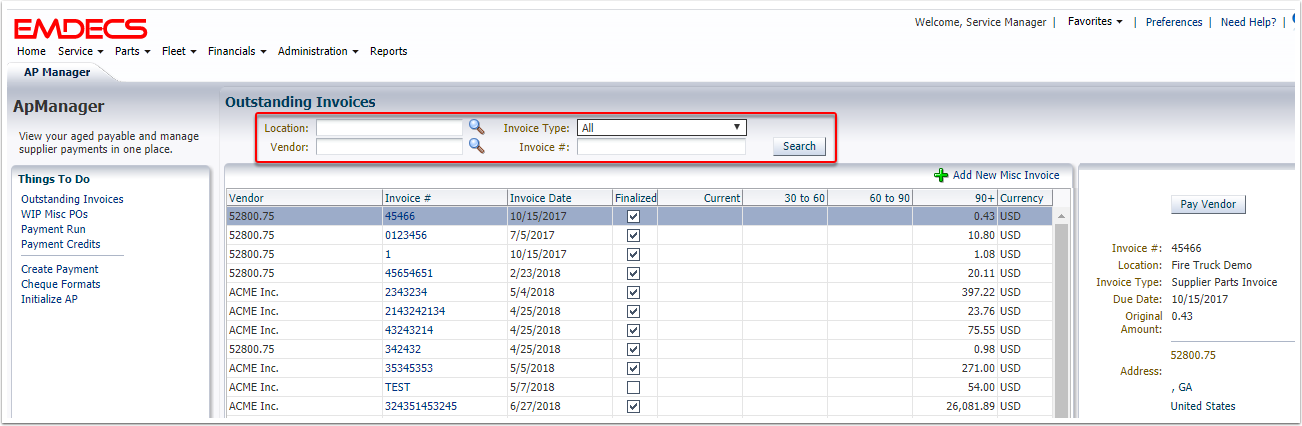Toggle Finalized checkbox for invoice 342432

(x=633, y=350)
